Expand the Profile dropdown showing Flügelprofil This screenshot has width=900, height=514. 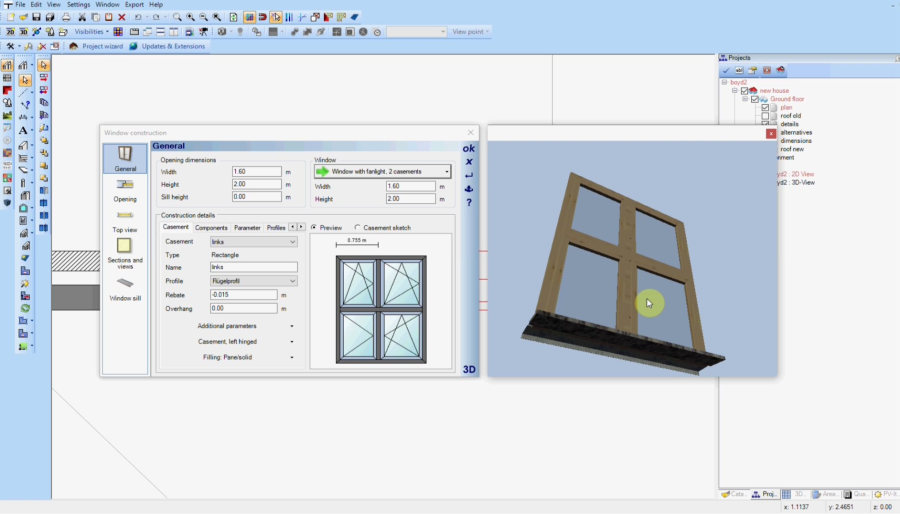pos(253,281)
